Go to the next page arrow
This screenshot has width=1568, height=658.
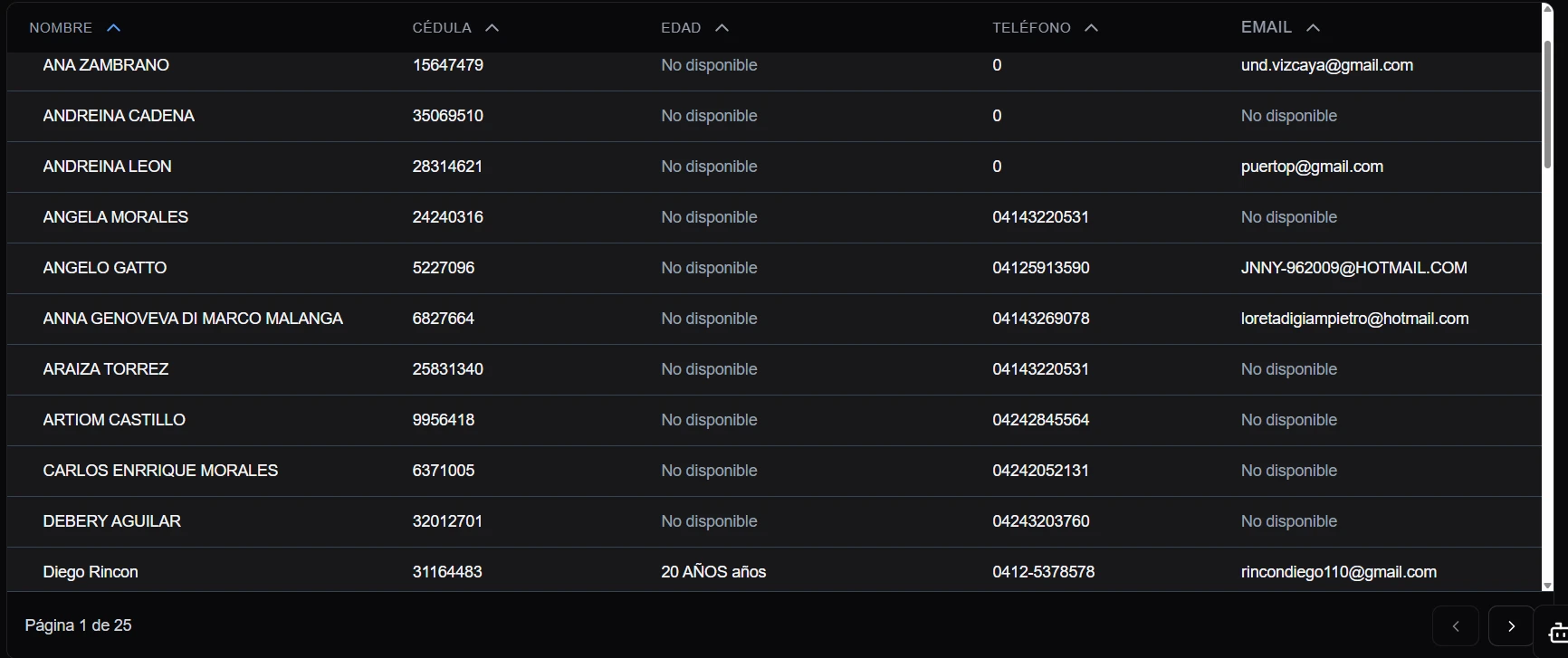pyautogui.click(x=1510, y=626)
